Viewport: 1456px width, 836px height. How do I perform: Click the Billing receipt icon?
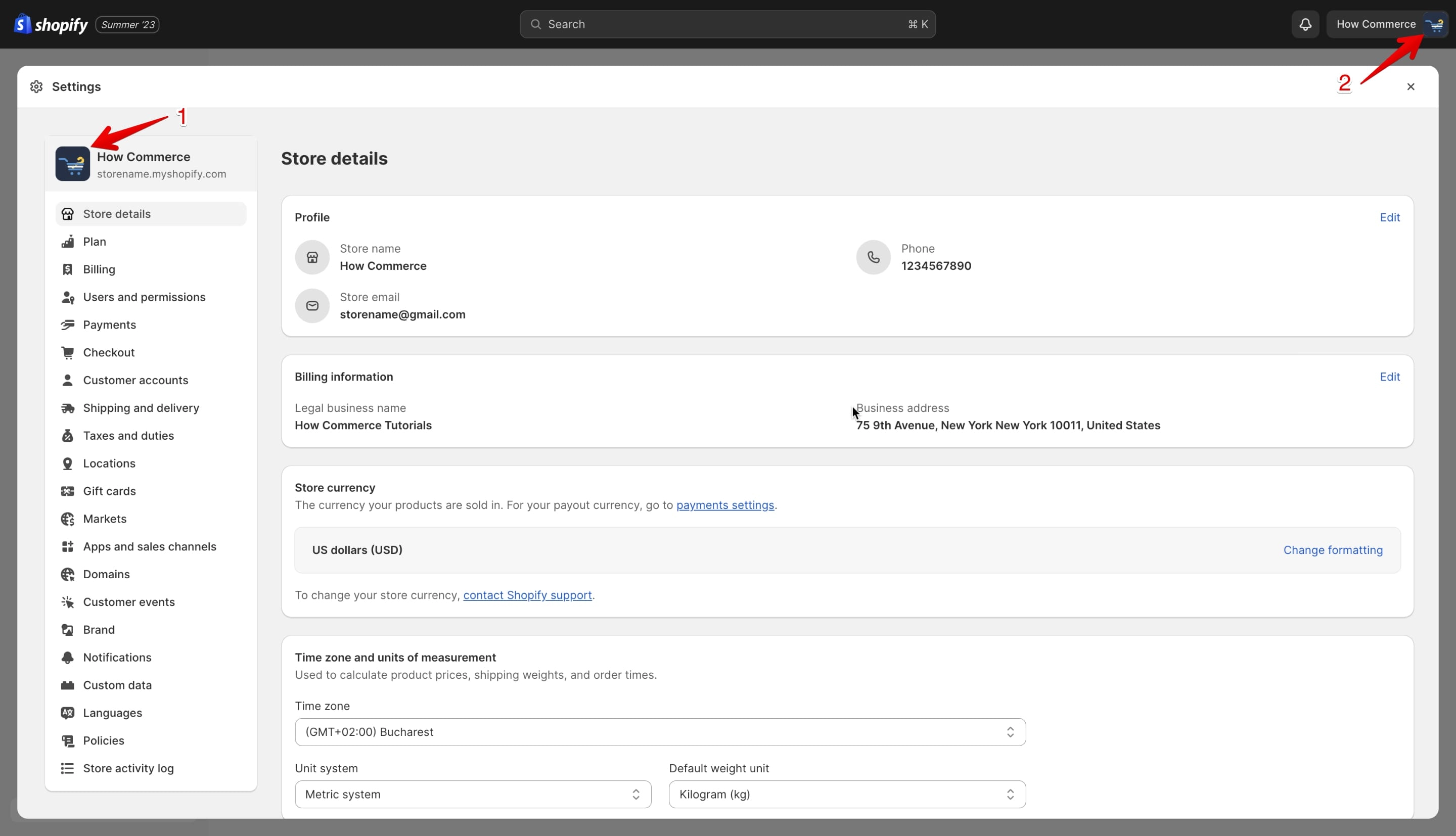(x=67, y=269)
